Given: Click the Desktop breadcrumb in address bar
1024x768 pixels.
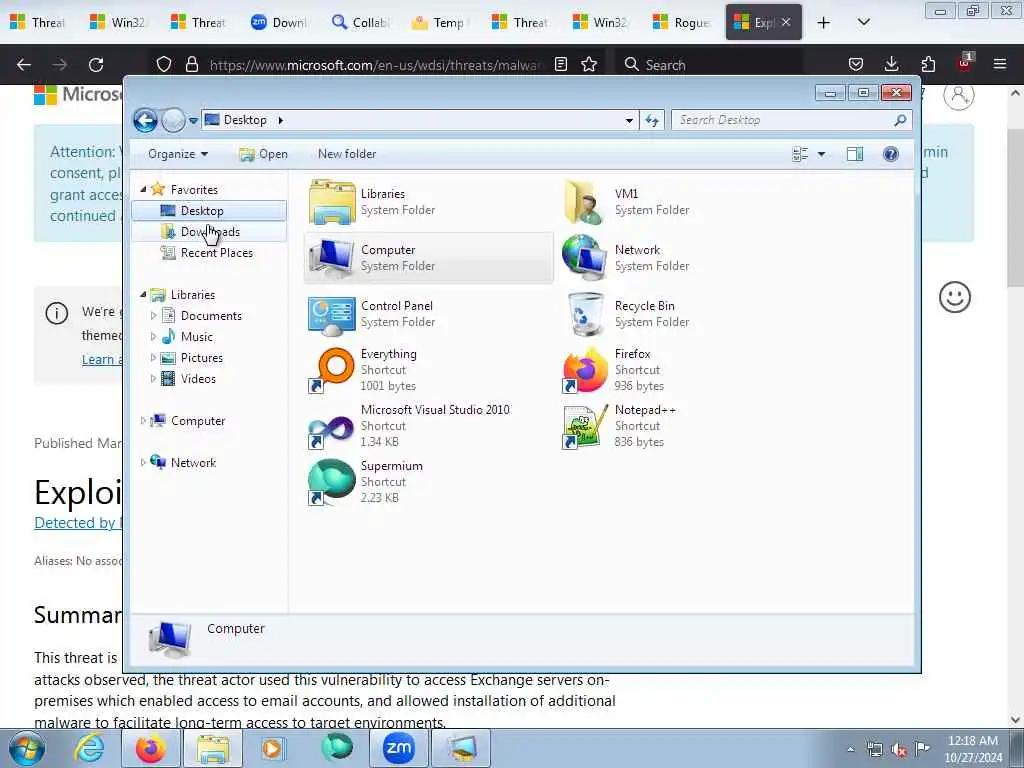Looking at the screenshot, I should (x=245, y=120).
